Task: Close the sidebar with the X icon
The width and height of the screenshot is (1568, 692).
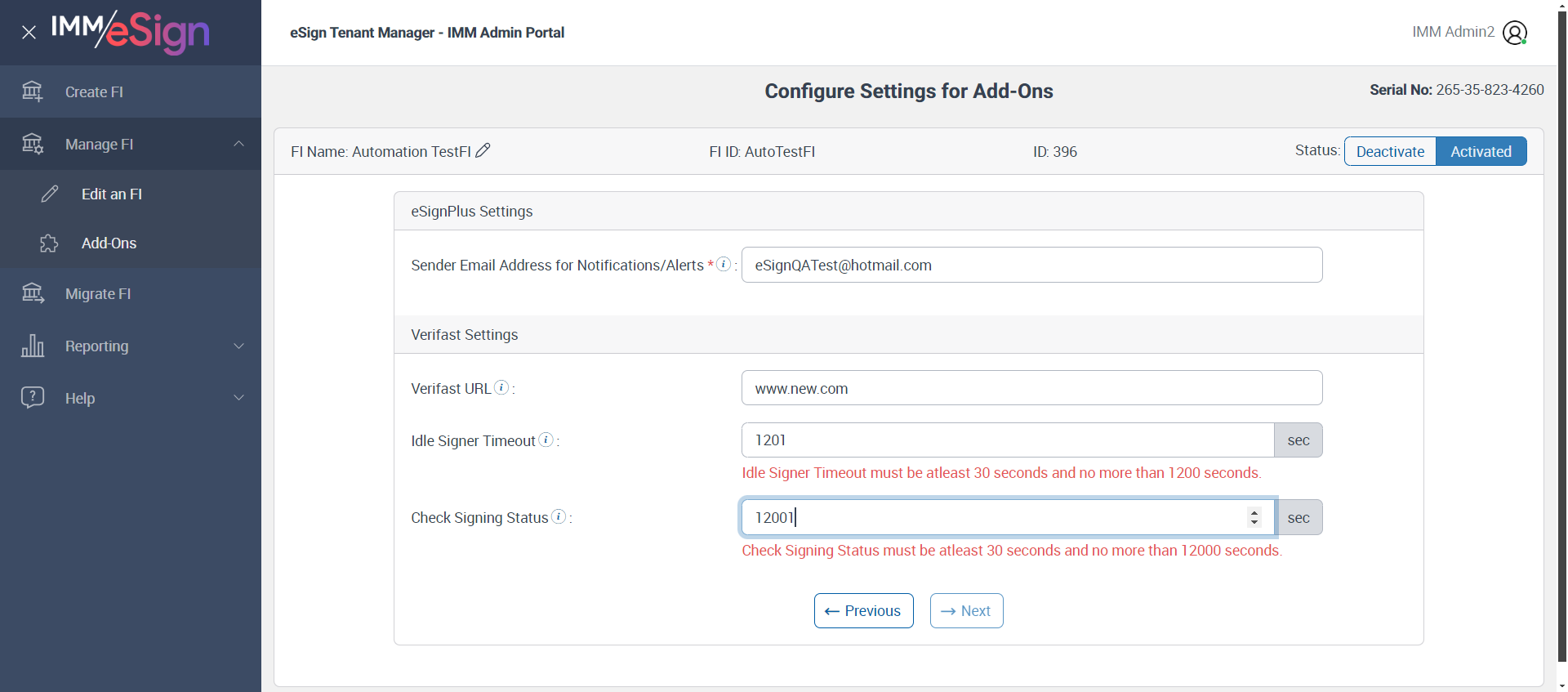Action: click(29, 33)
